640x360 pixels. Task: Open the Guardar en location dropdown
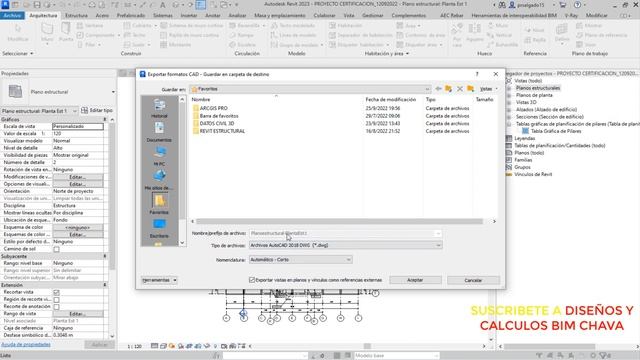(x=427, y=89)
